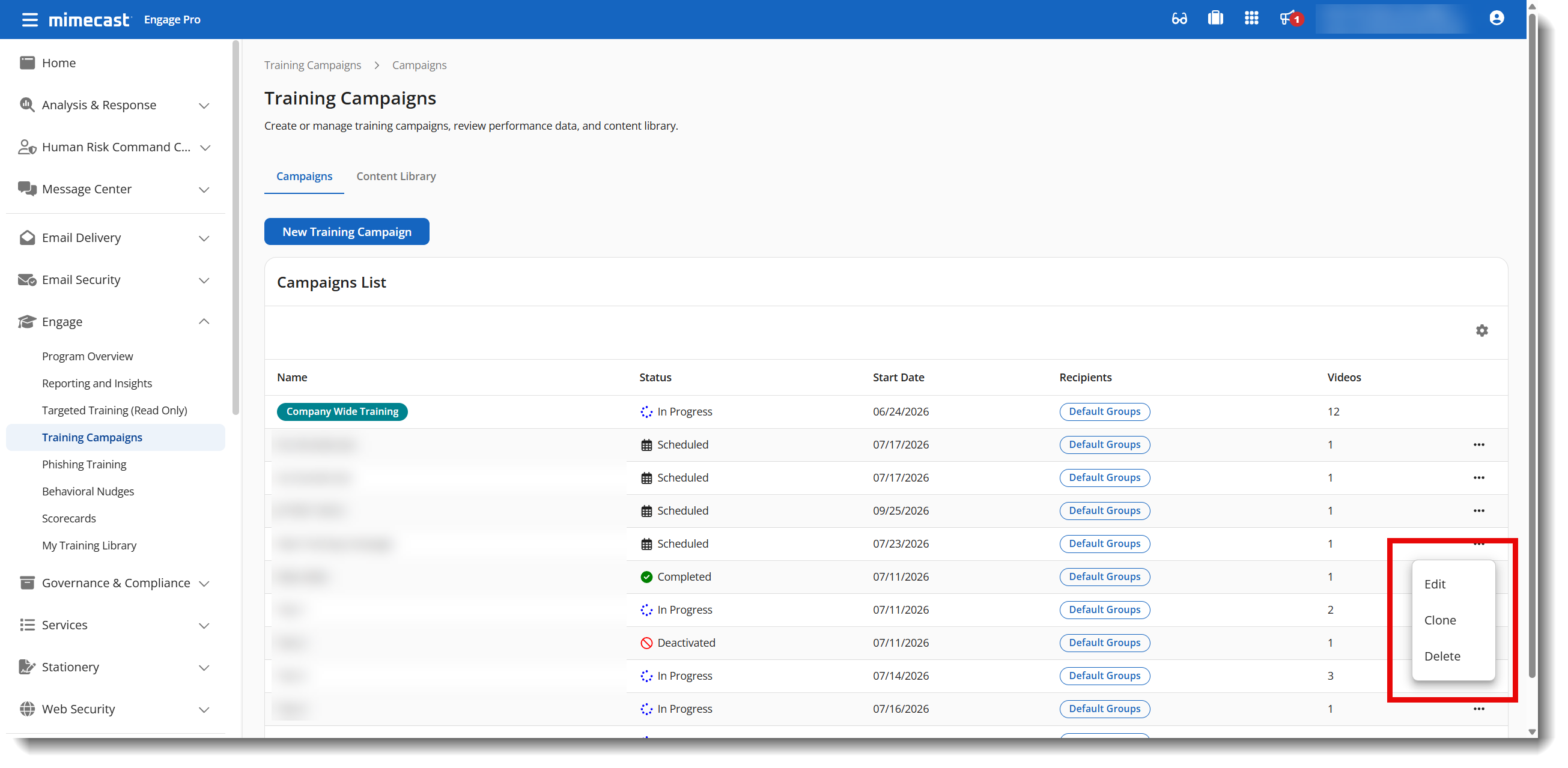Screen dimensions: 1568x768
Task: Click the Web Security globe icon
Action: click(27, 709)
